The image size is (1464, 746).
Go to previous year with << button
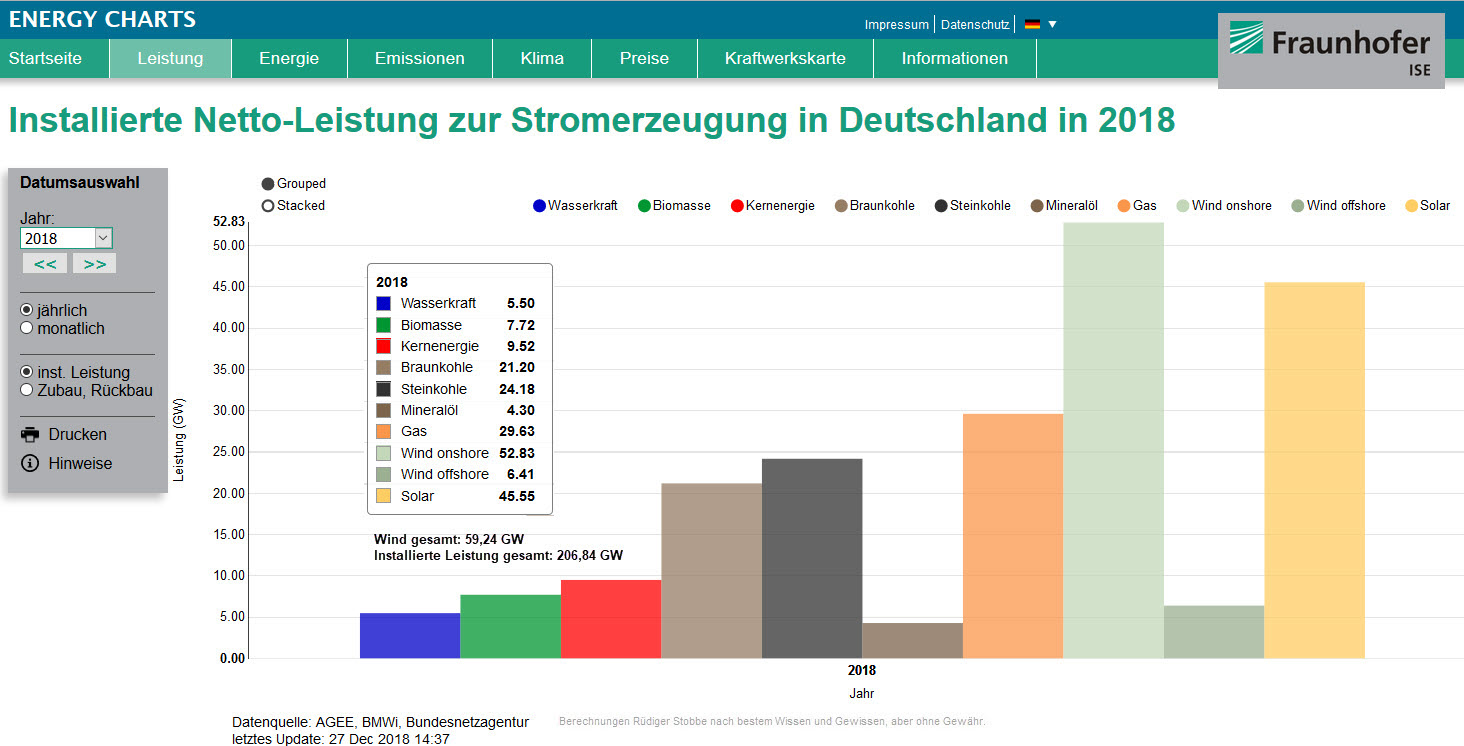pyautogui.click(x=45, y=264)
